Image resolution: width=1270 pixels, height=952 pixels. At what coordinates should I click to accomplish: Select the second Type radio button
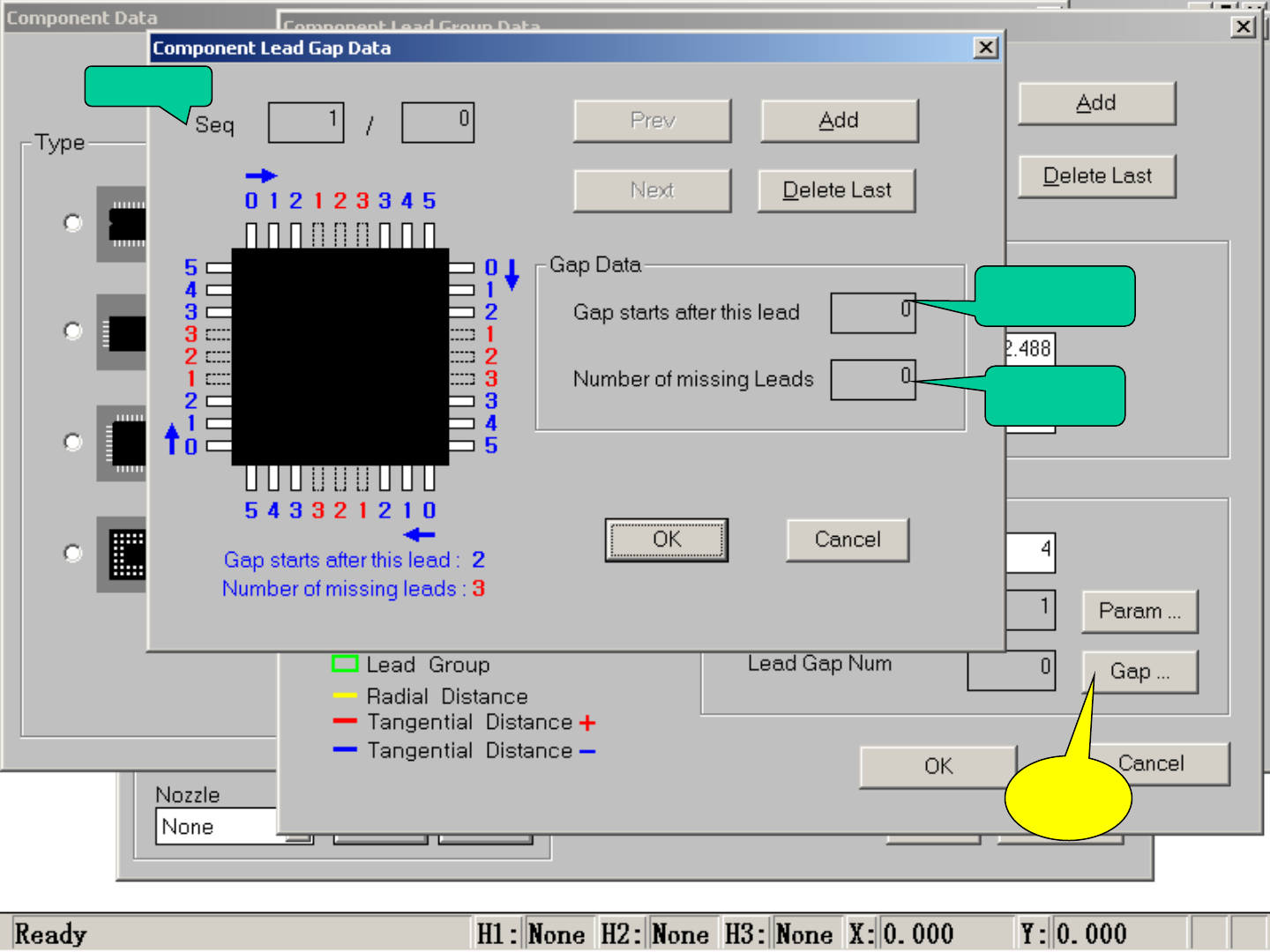(73, 331)
